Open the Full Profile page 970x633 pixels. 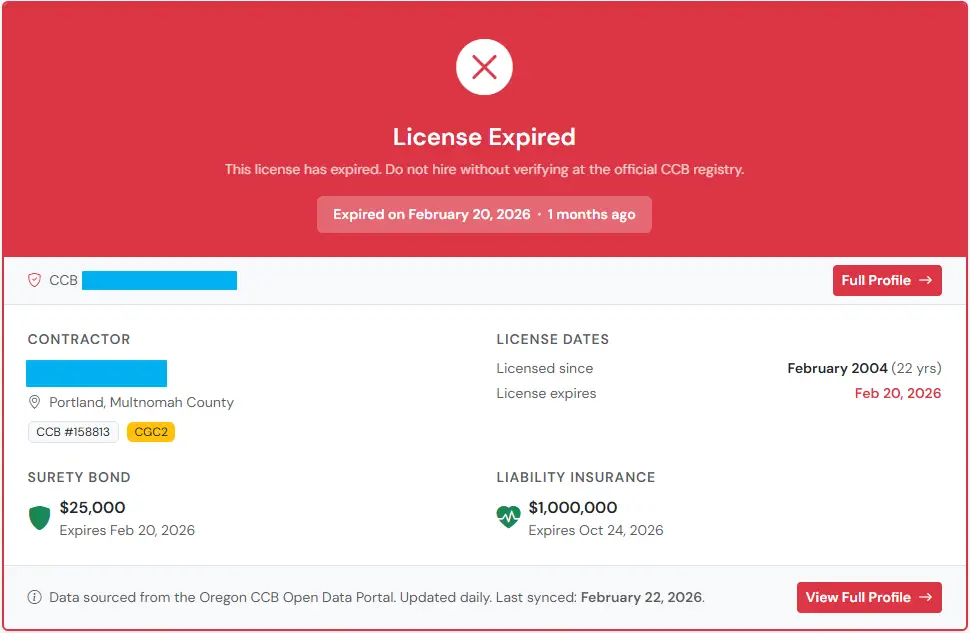[887, 281]
